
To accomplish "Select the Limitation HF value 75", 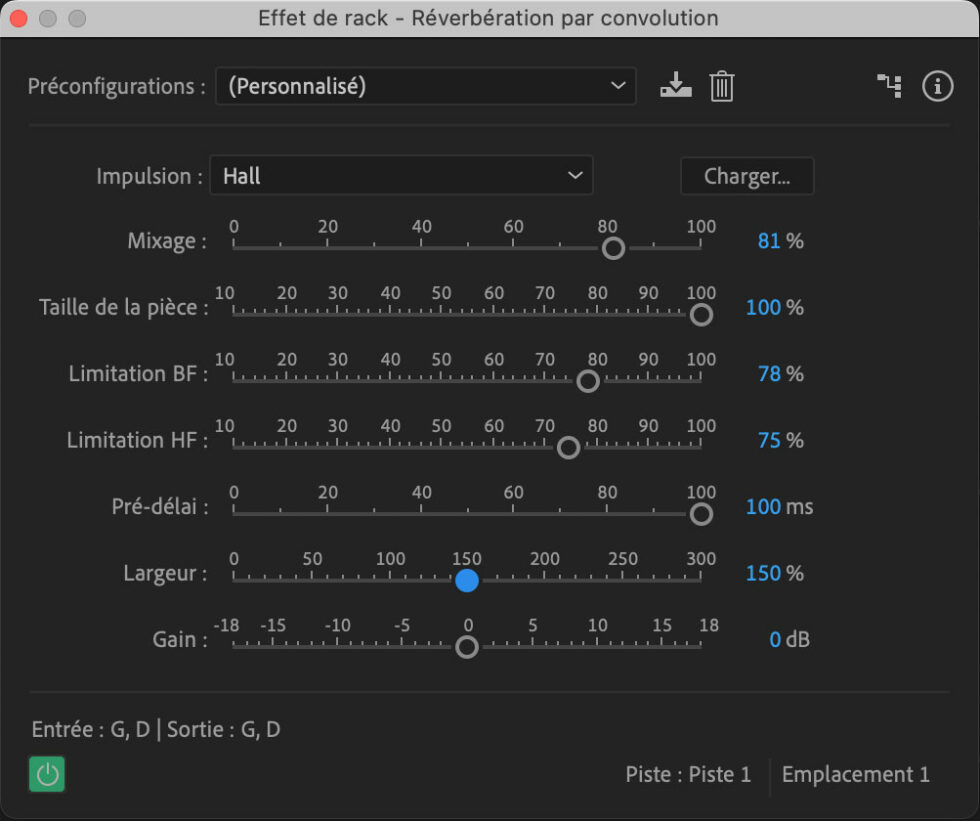I will [x=769, y=440].
